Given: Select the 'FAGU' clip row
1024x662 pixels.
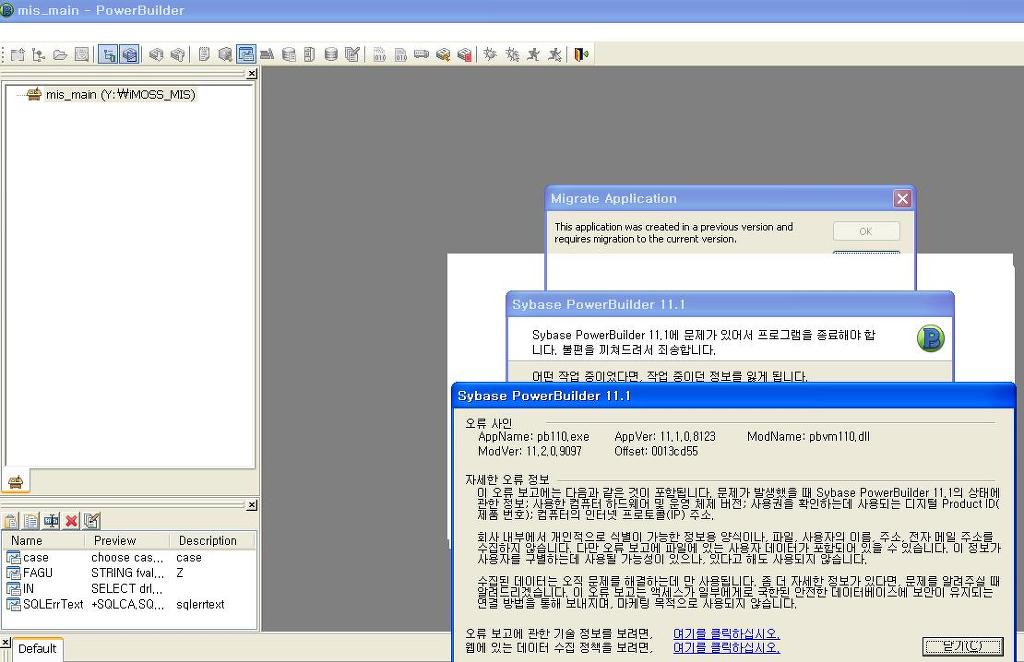Looking at the screenshot, I should point(129,573).
